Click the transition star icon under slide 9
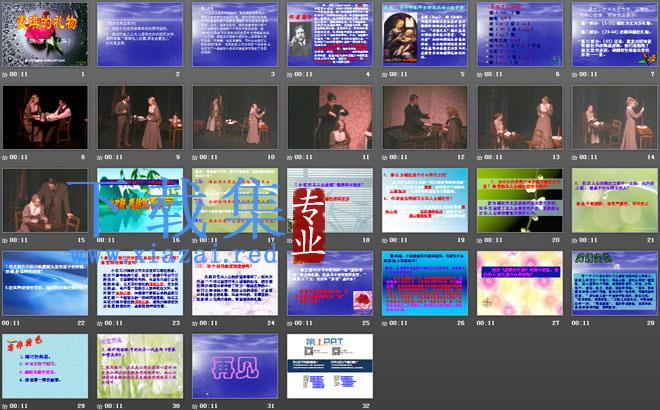Image resolution: width=660 pixels, height=410 pixels. tap(100, 157)
